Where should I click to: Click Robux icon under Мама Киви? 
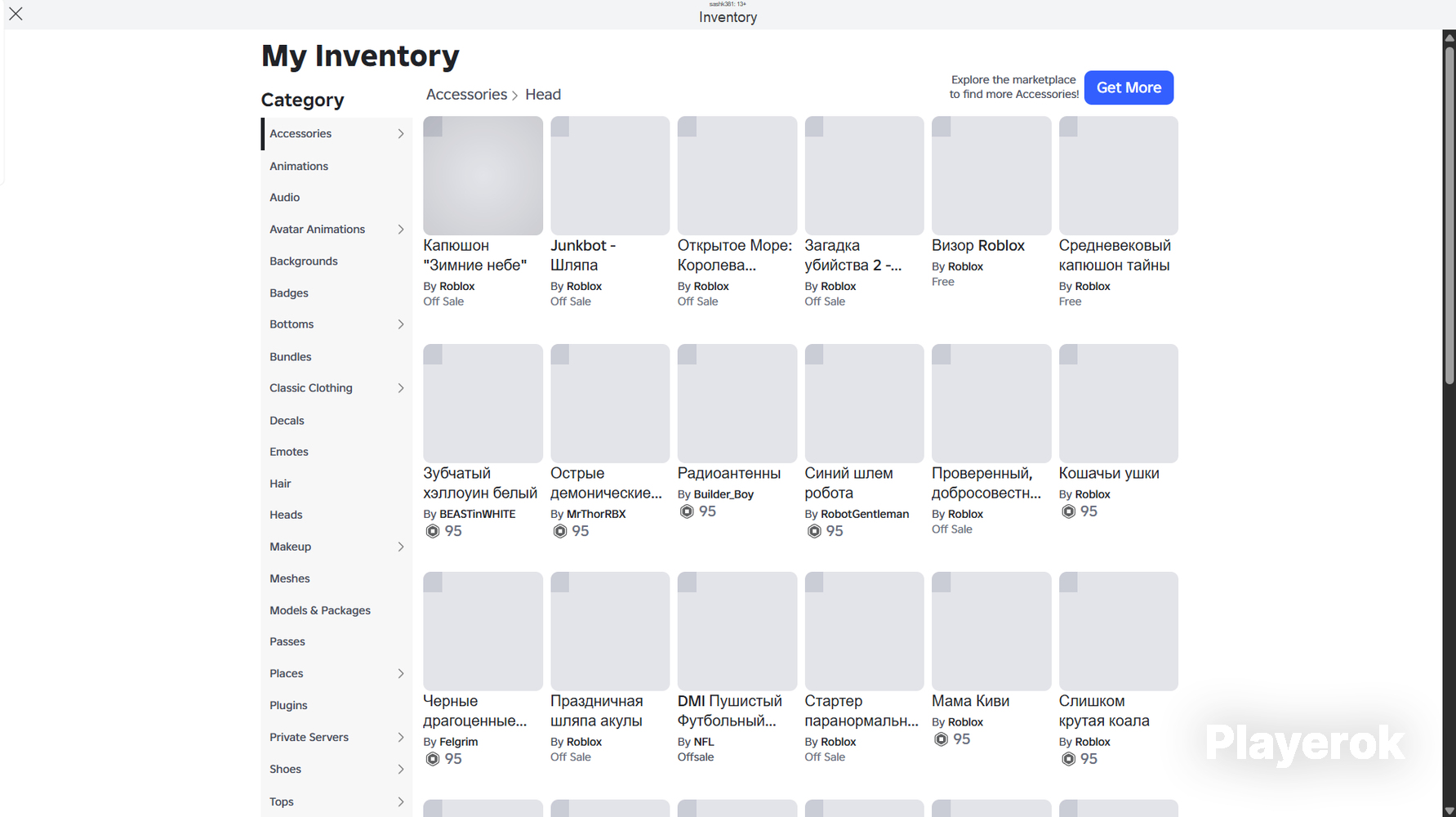[x=942, y=739]
